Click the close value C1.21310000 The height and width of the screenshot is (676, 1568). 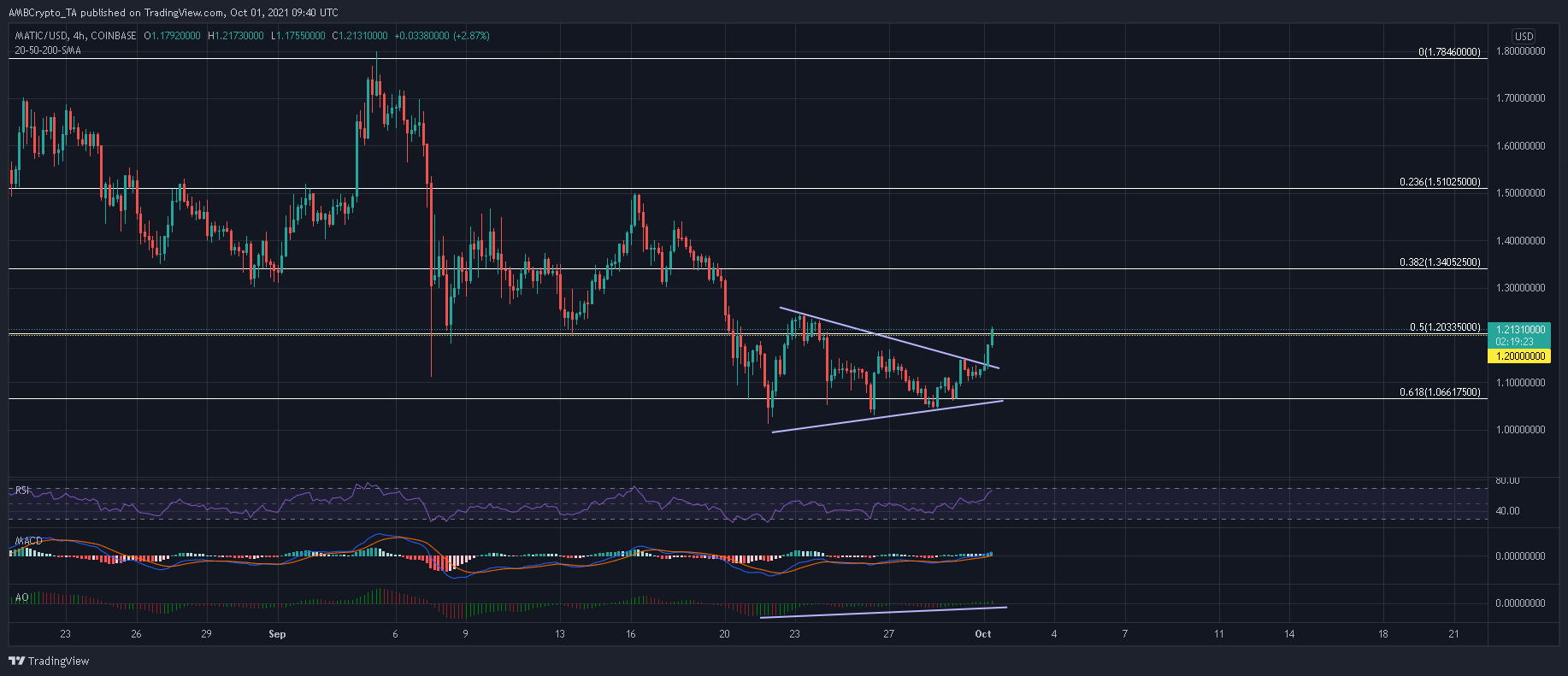[x=360, y=36]
